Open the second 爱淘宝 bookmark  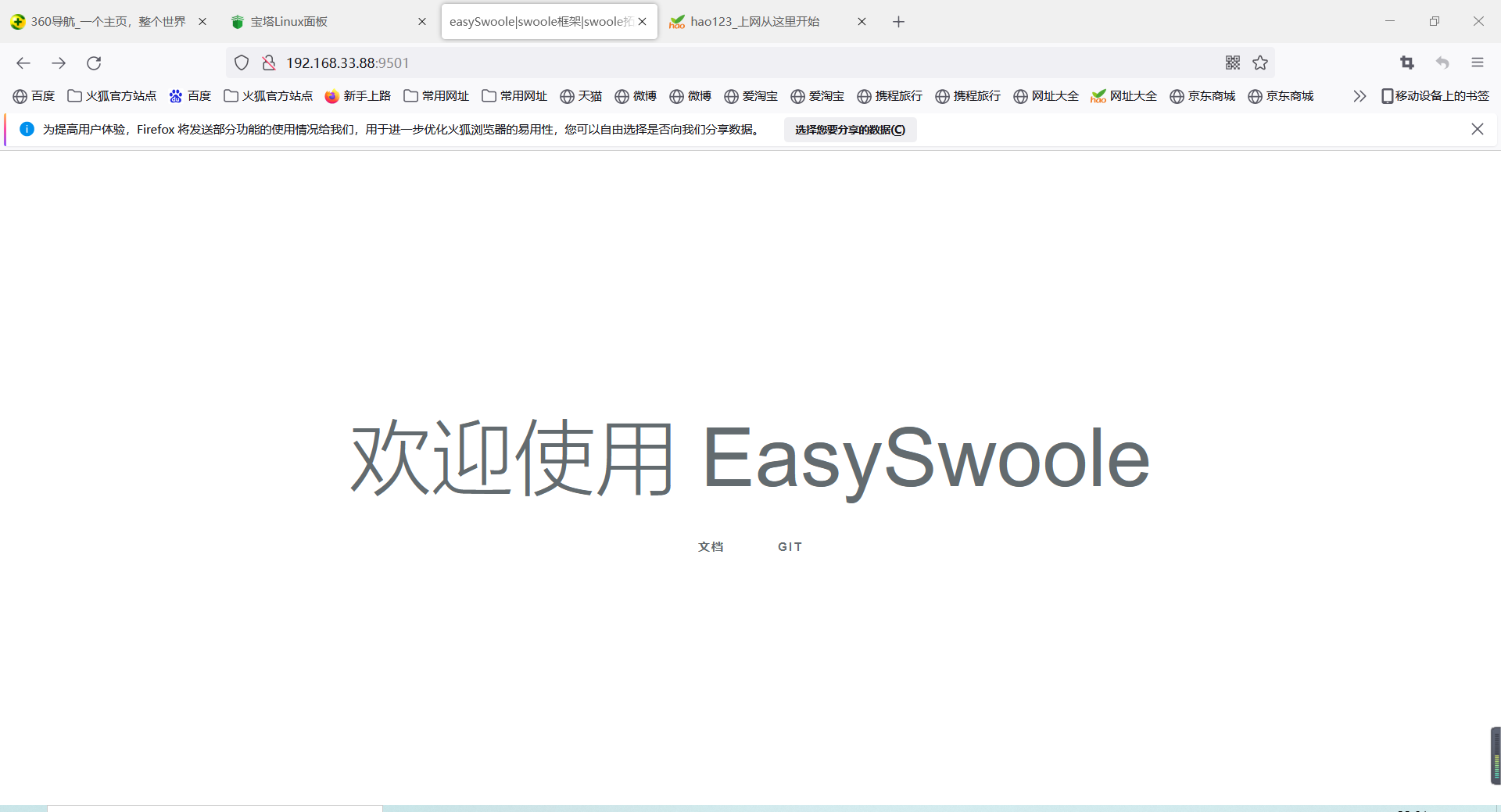[817, 96]
